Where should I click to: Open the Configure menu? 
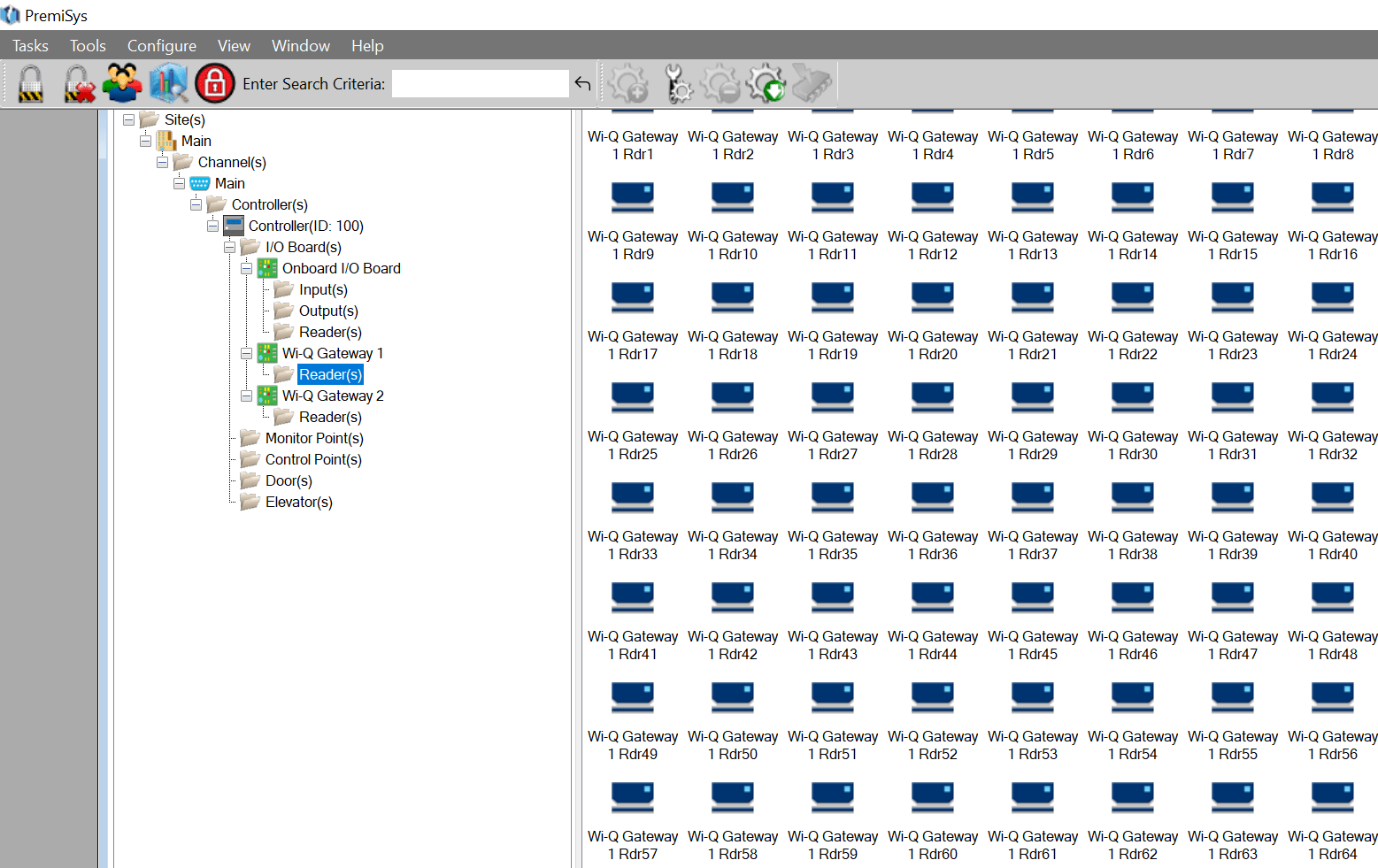click(x=162, y=45)
